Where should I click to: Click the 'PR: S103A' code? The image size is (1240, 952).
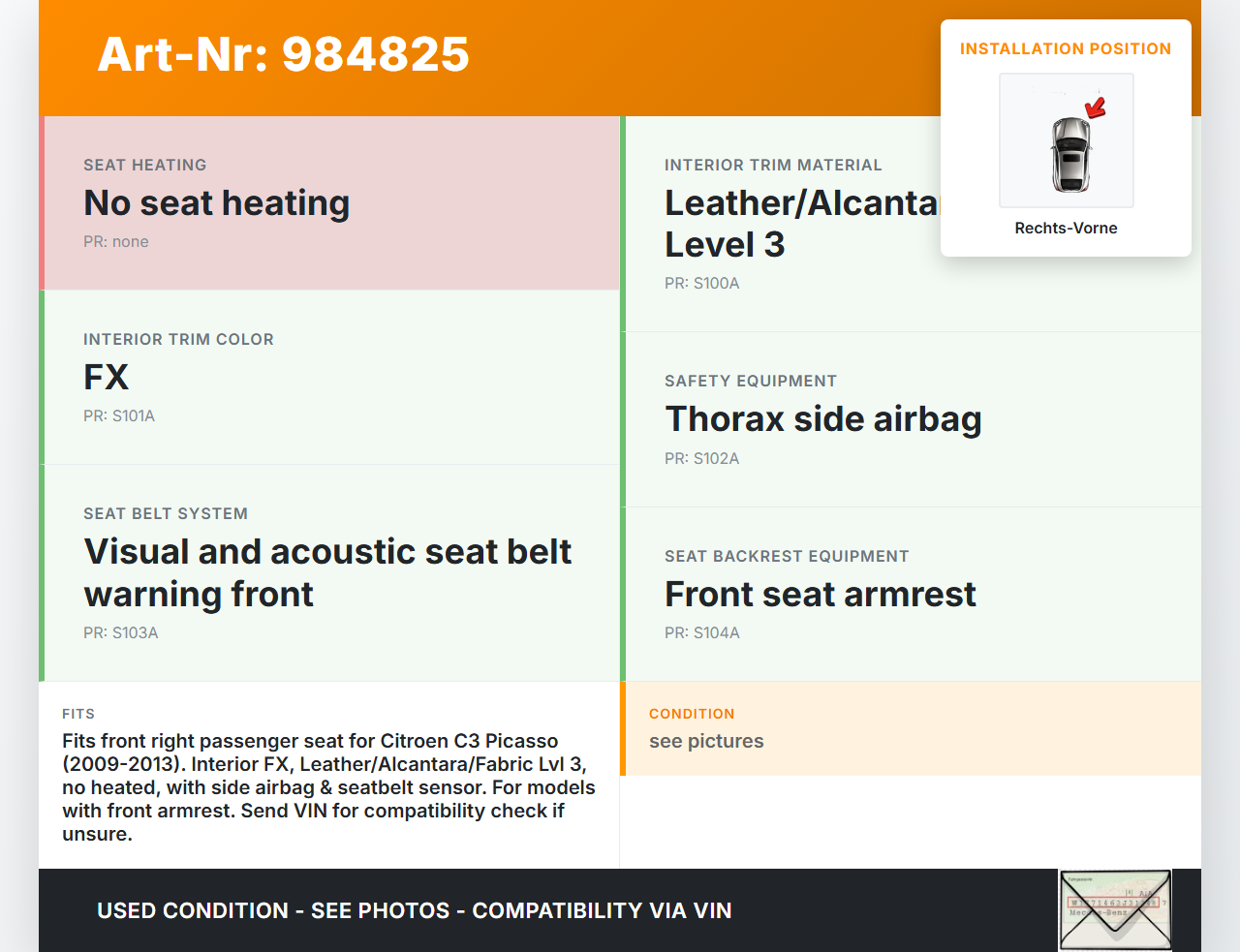pyautogui.click(x=120, y=632)
